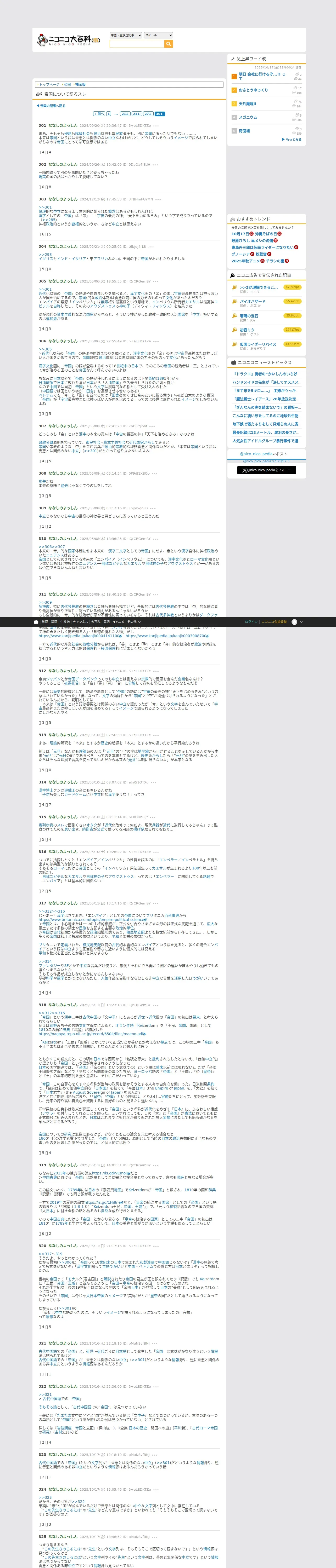Open news 『ドラクエ』勇者の"かいしんのいちげ…

(266, 374)
